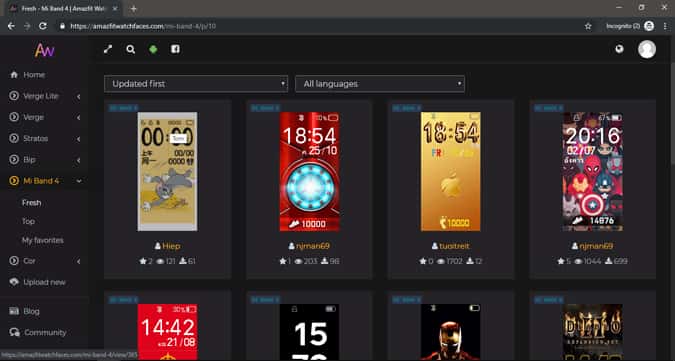Click the green Android icon in toolbar
Screen dimensions: 675x361
153,49
